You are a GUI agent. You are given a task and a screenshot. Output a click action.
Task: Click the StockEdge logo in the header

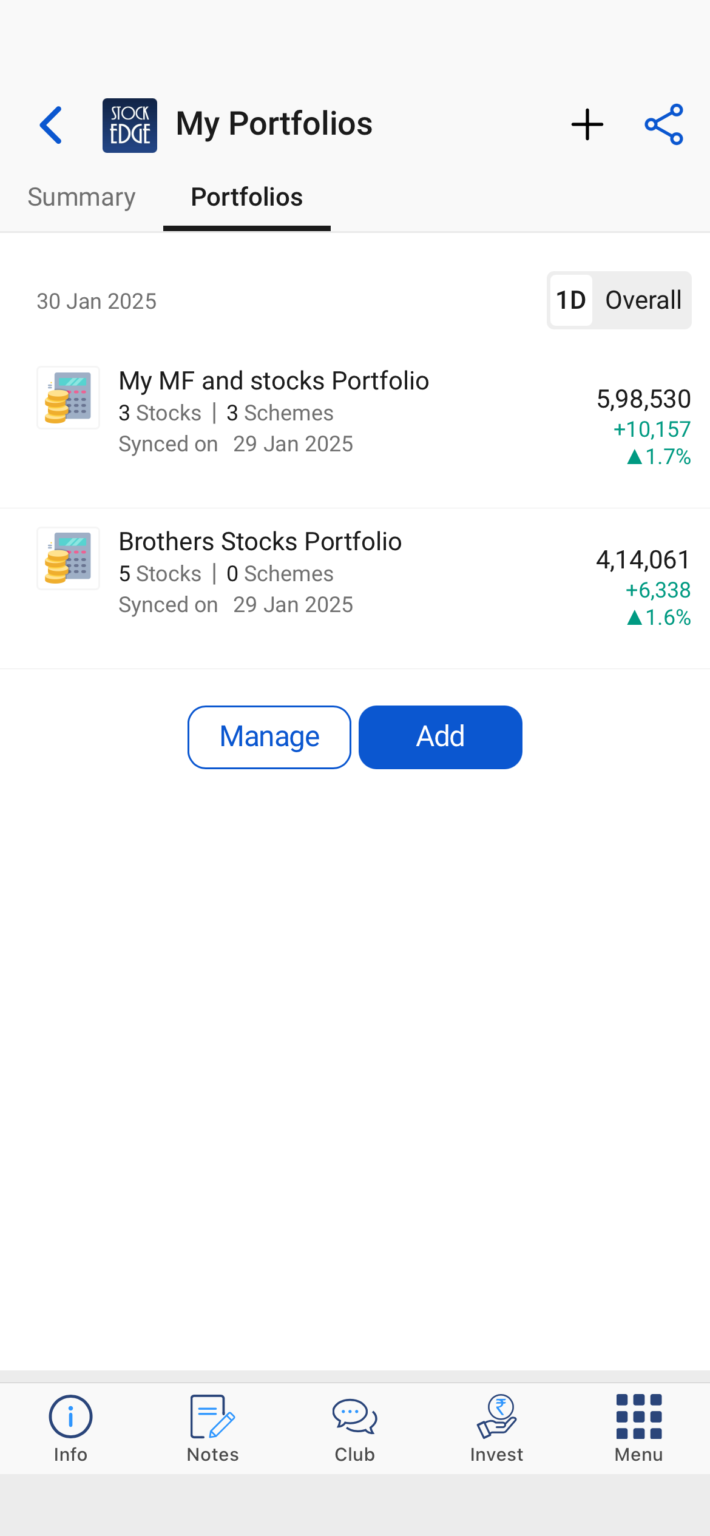[x=129, y=124]
